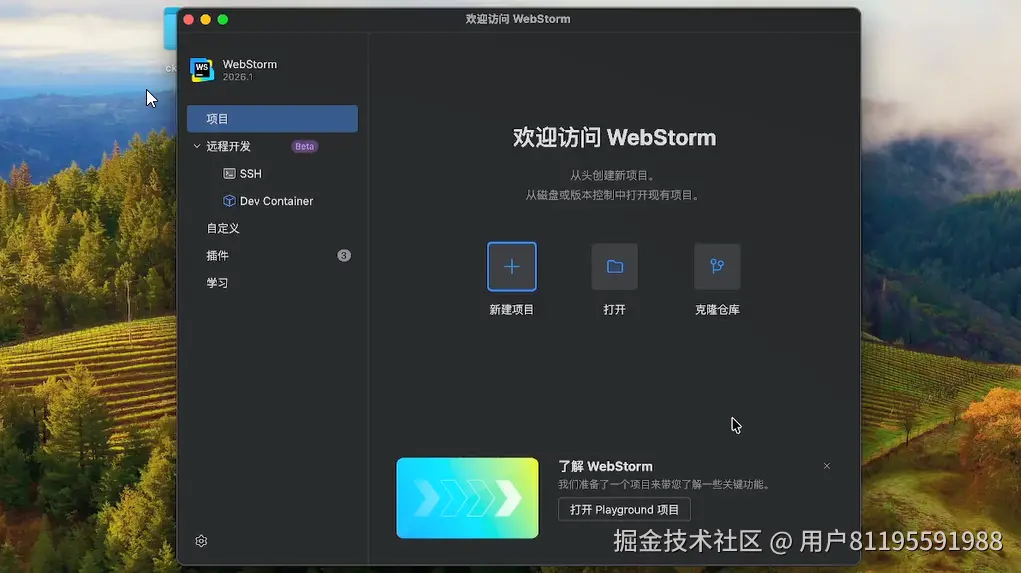The width and height of the screenshot is (1021, 573).
Task: Click the 新建项目 label
Action: [x=512, y=309]
